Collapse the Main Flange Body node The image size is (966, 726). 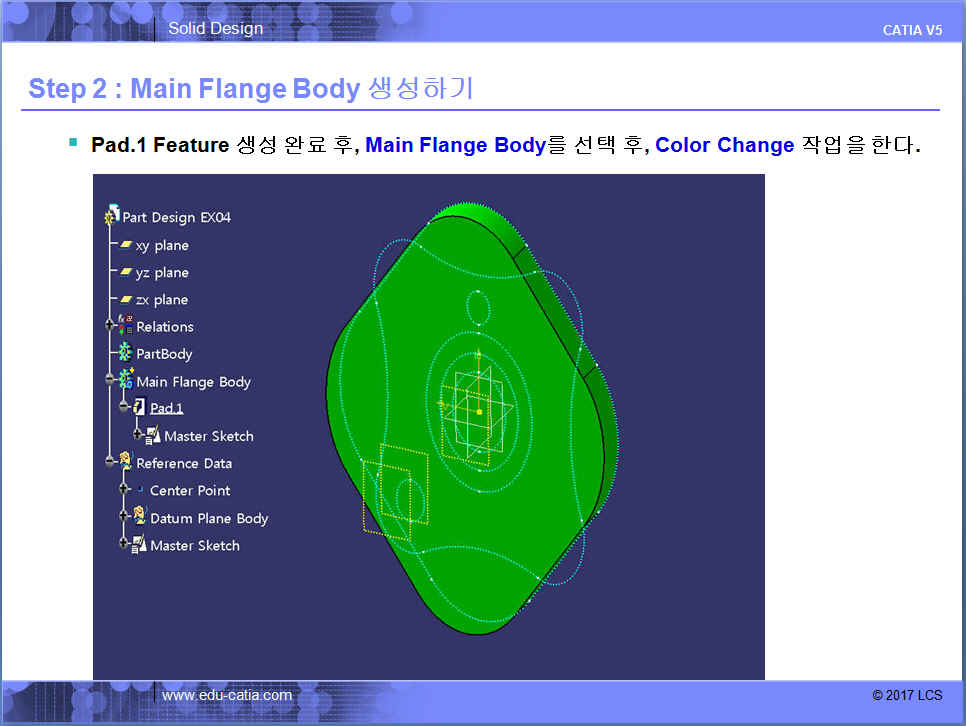tap(110, 380)
